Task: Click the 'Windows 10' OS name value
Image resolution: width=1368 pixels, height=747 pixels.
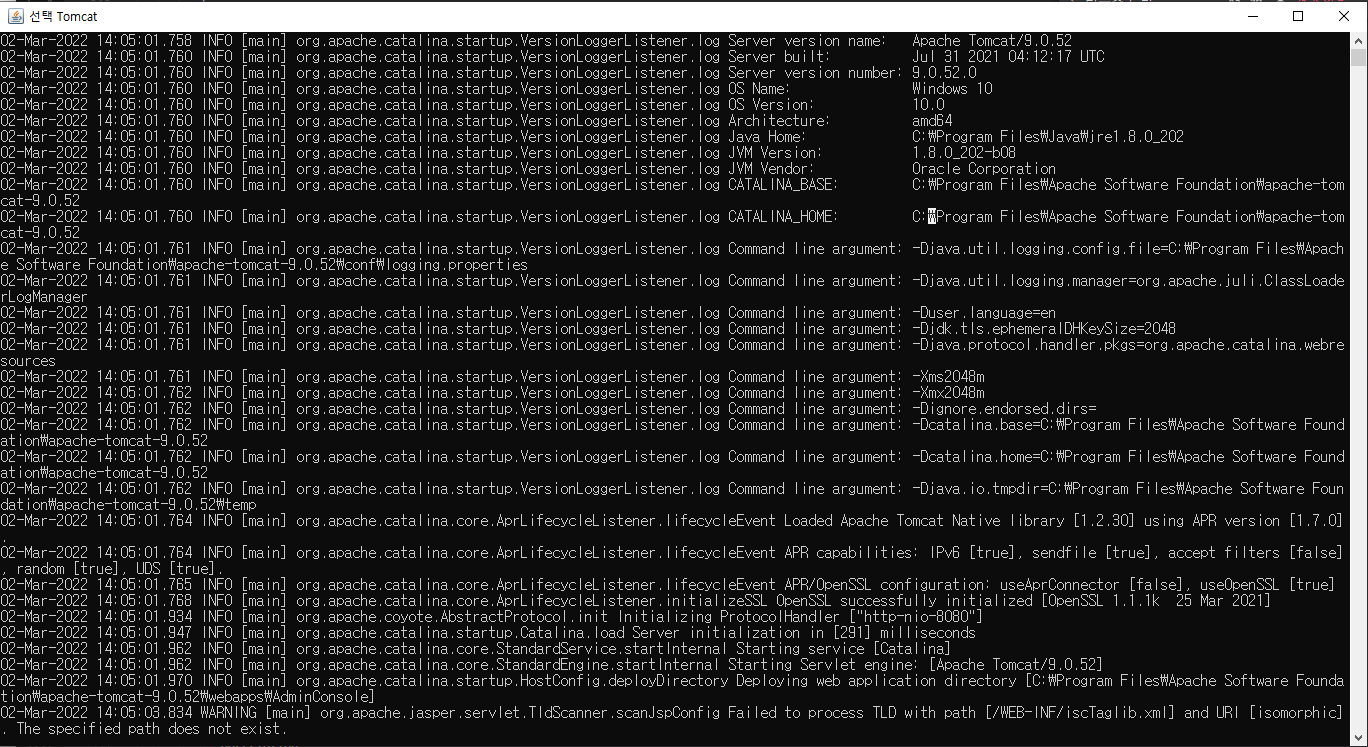Action: point(952,89)
